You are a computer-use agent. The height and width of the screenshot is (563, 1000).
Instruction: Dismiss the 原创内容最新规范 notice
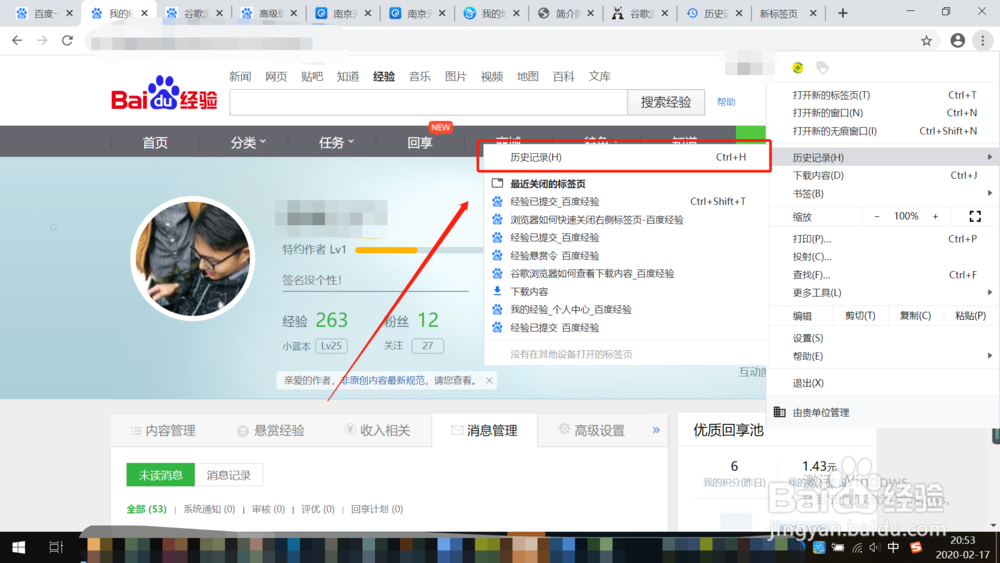489,381
